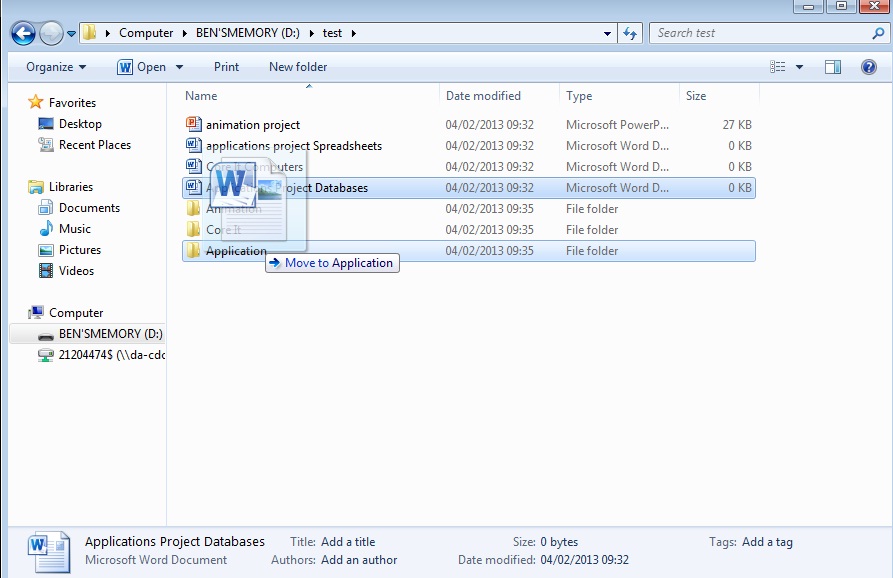Create a folder with New folder

click(x=297, y=67)
